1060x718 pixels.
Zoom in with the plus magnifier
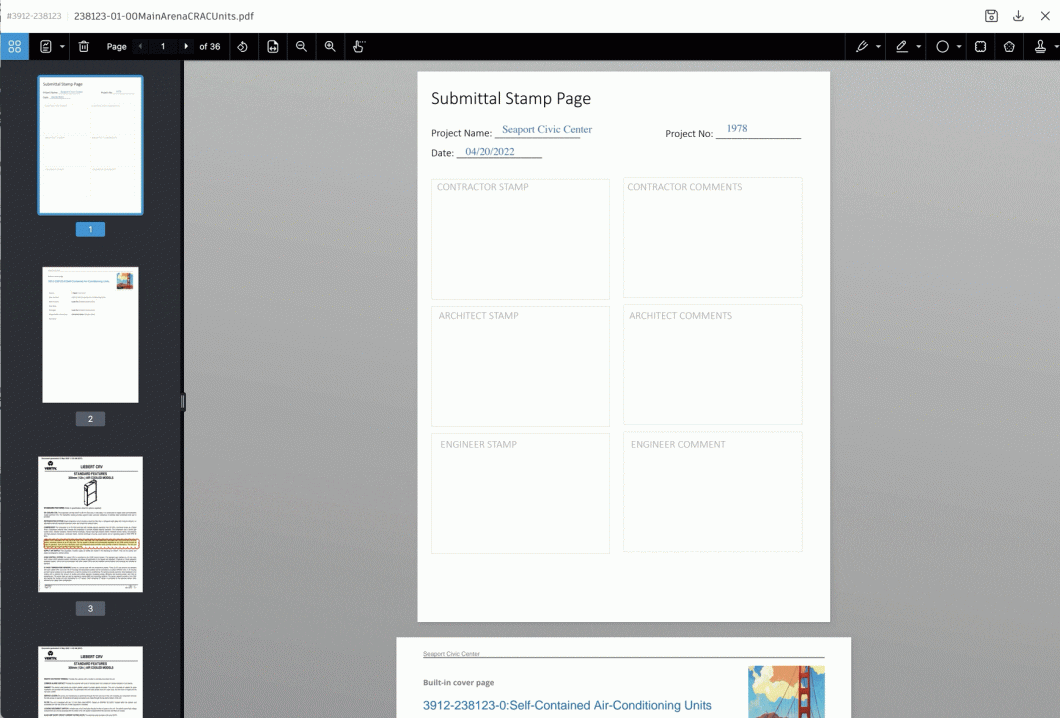[x=330, y=47]
